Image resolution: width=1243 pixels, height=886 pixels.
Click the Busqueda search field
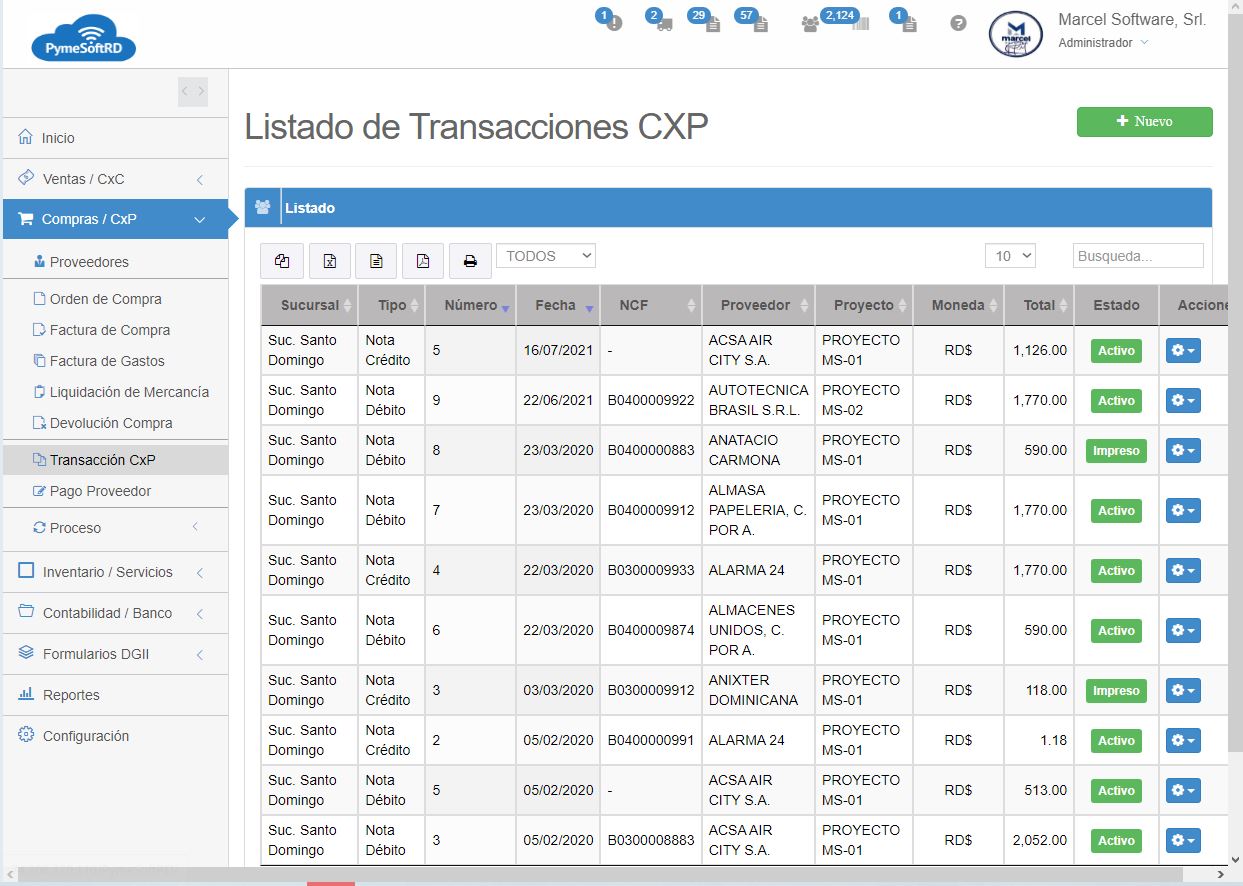coord(1137,256)
